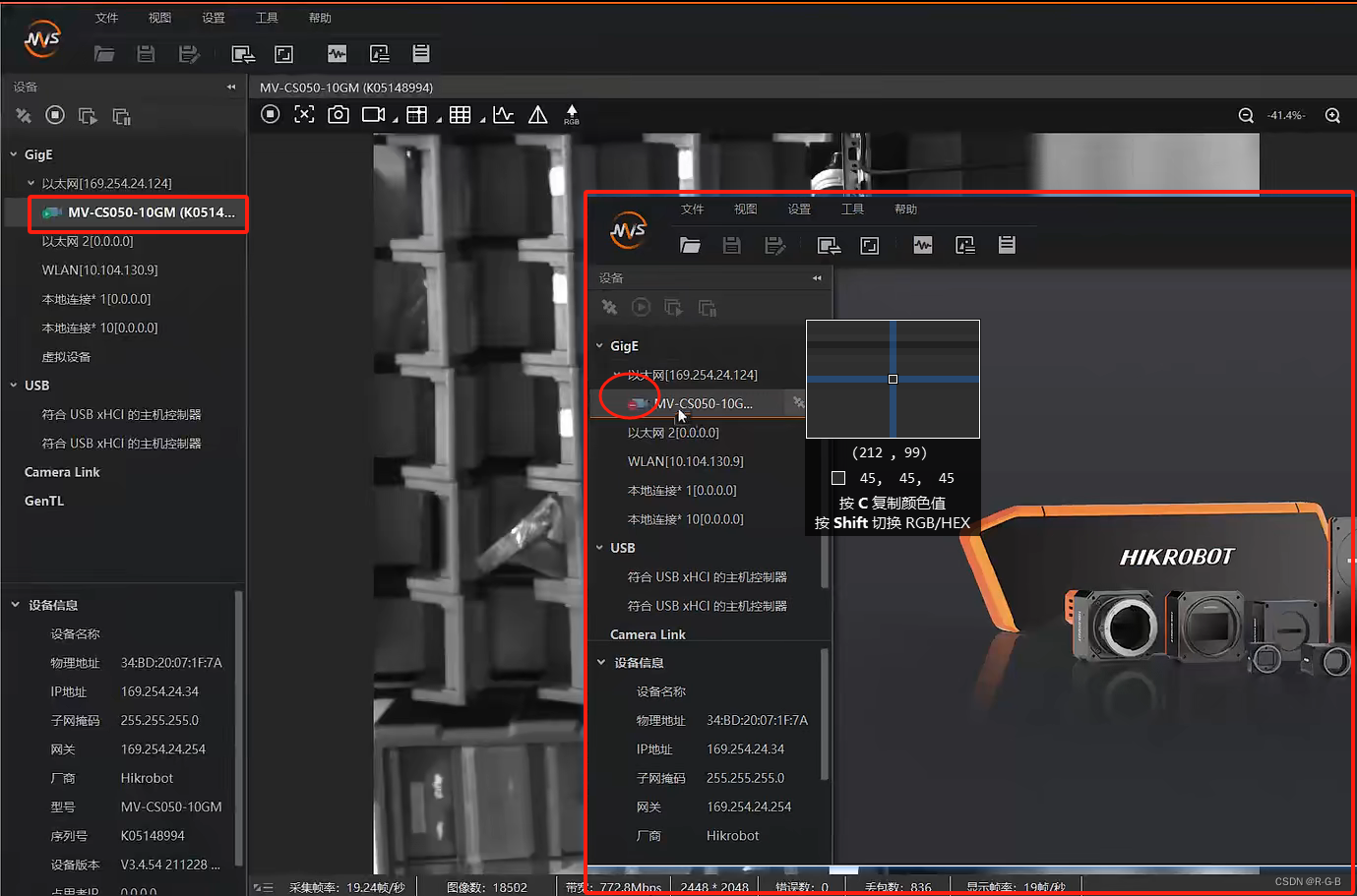Open the 工具 menu in main window

(x=267, y=18)
